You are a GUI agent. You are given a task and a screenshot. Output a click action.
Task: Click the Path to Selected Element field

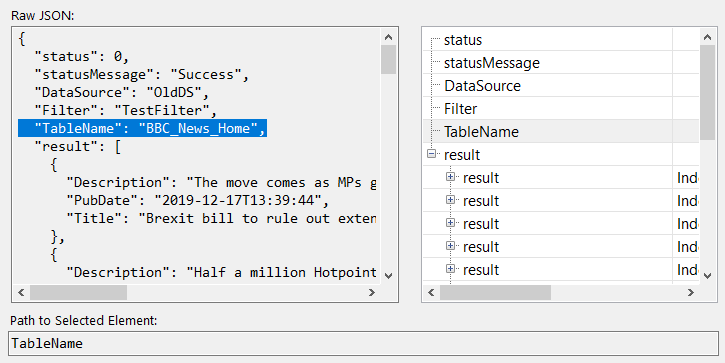[363, 344]
